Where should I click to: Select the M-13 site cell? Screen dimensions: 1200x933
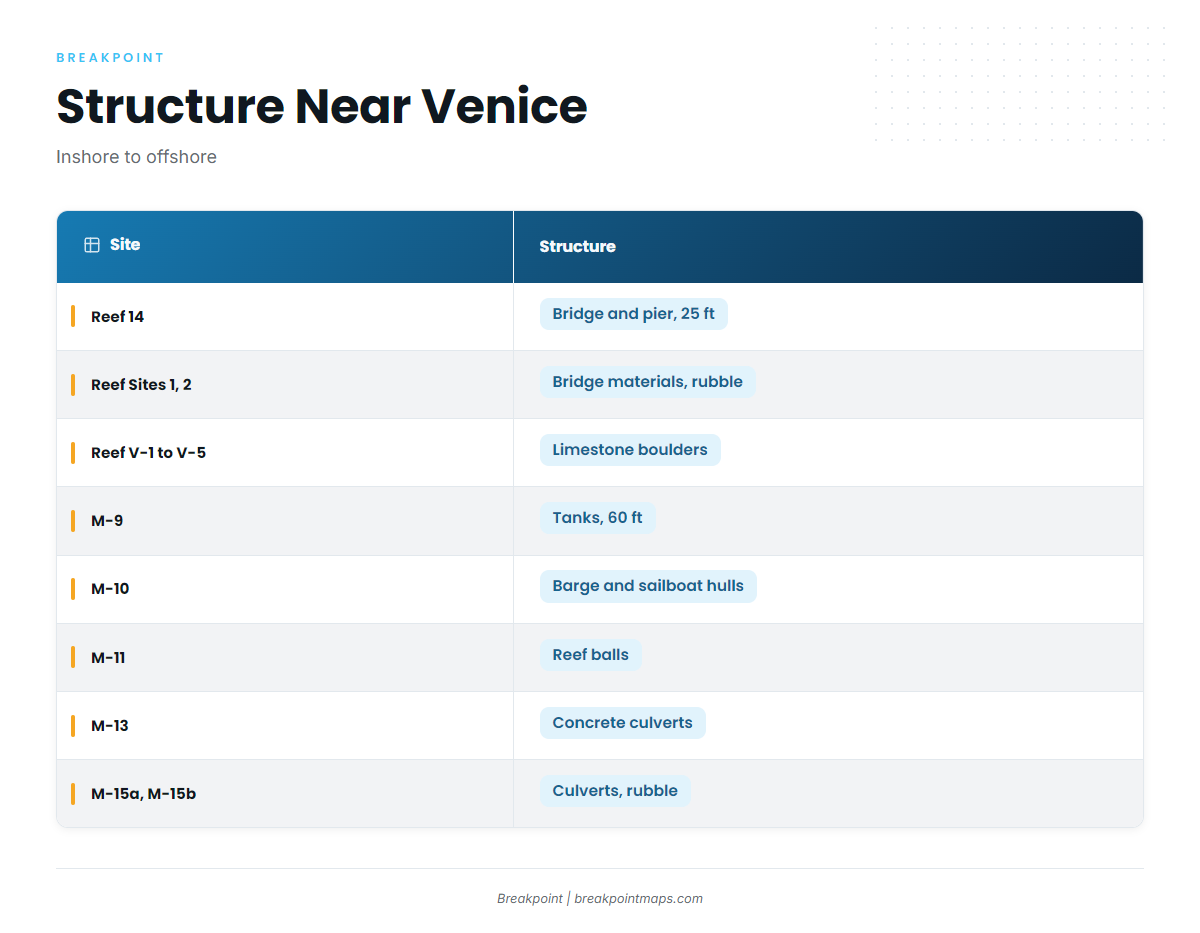285,725
